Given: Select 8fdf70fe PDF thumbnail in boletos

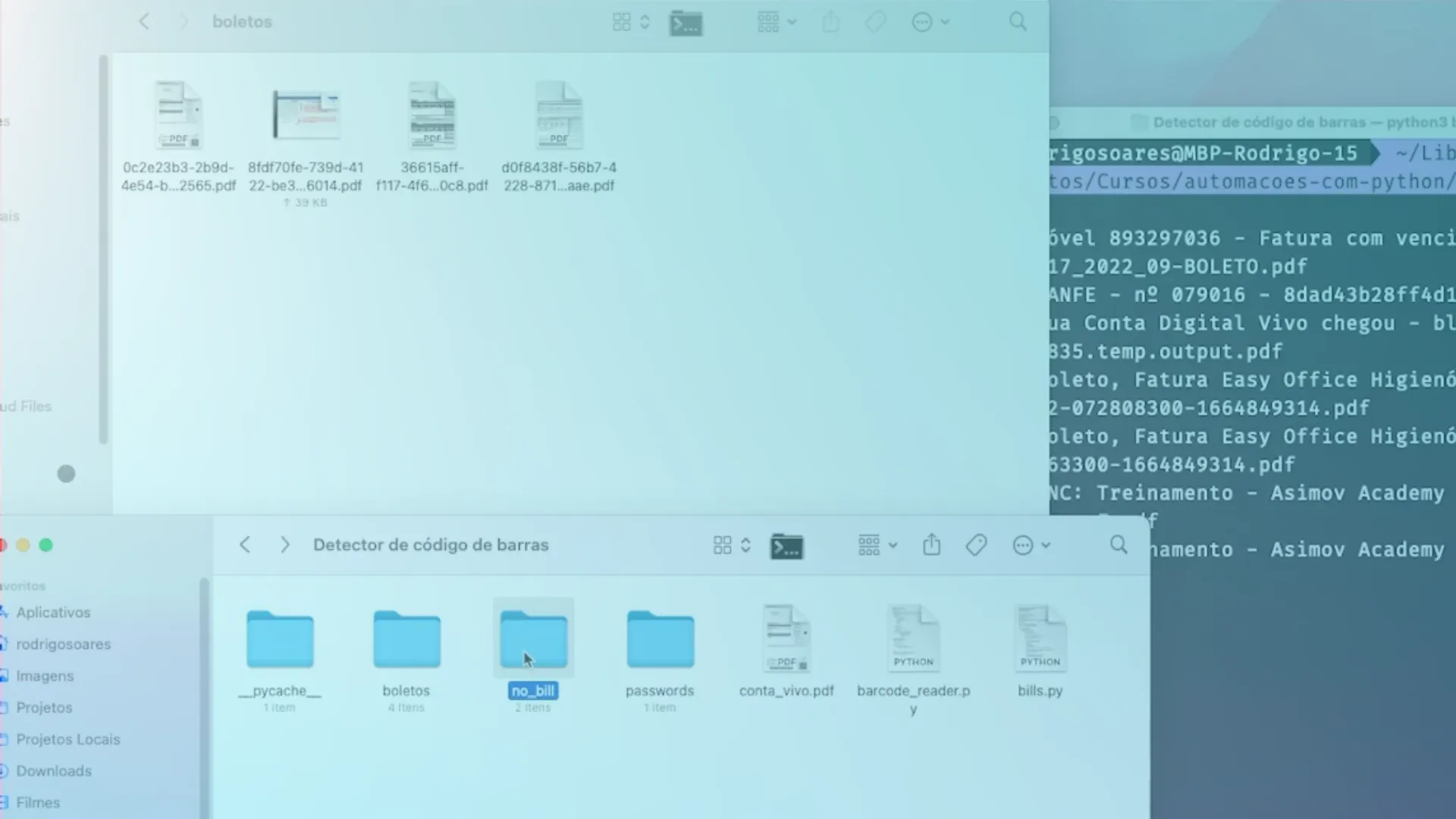Looking at the screenshot, I should pyautogui.click(x=306, y=115).
